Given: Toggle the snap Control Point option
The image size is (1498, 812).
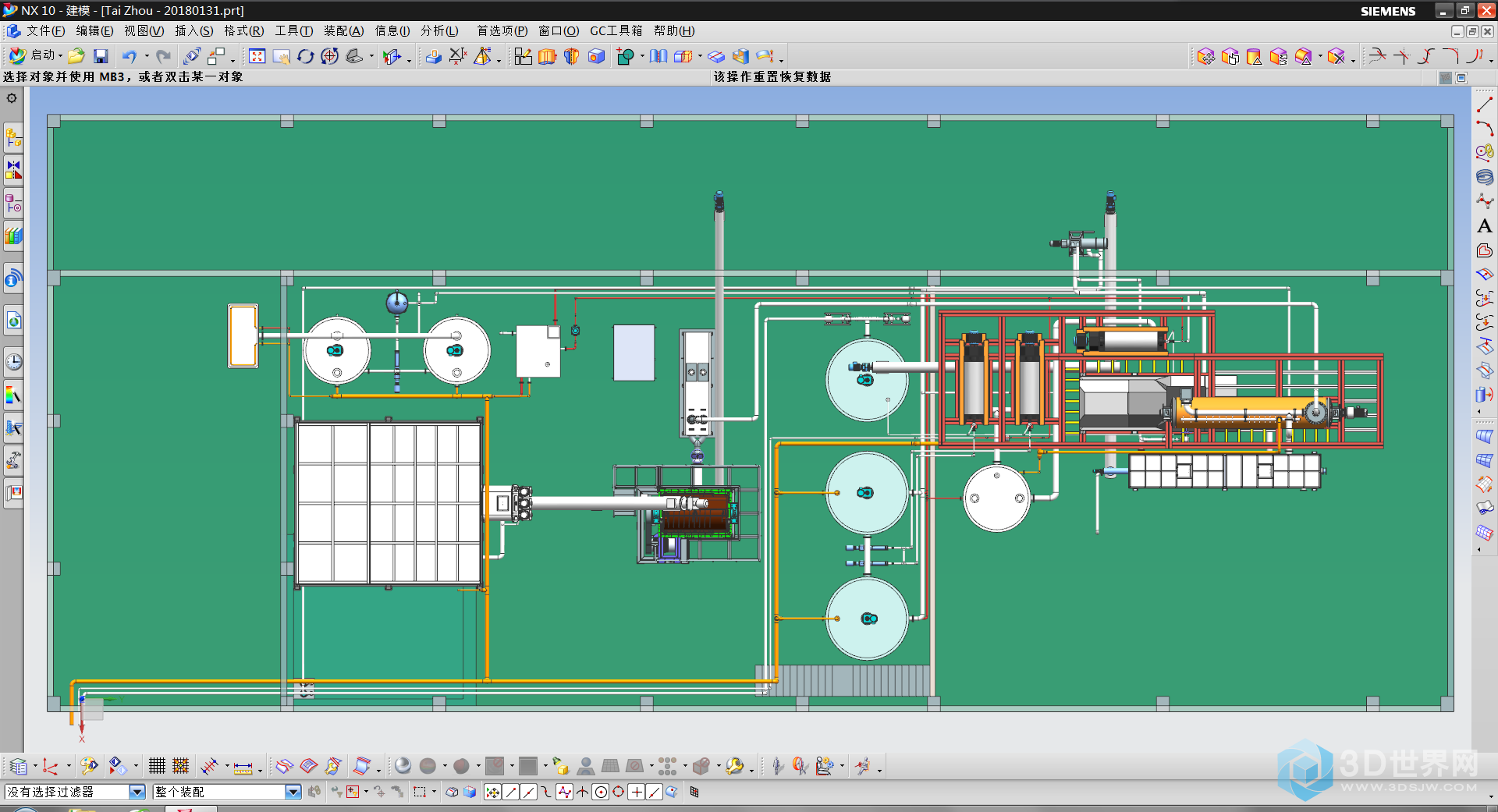Looking at the screenshot, I should click(x=547, y=792).
